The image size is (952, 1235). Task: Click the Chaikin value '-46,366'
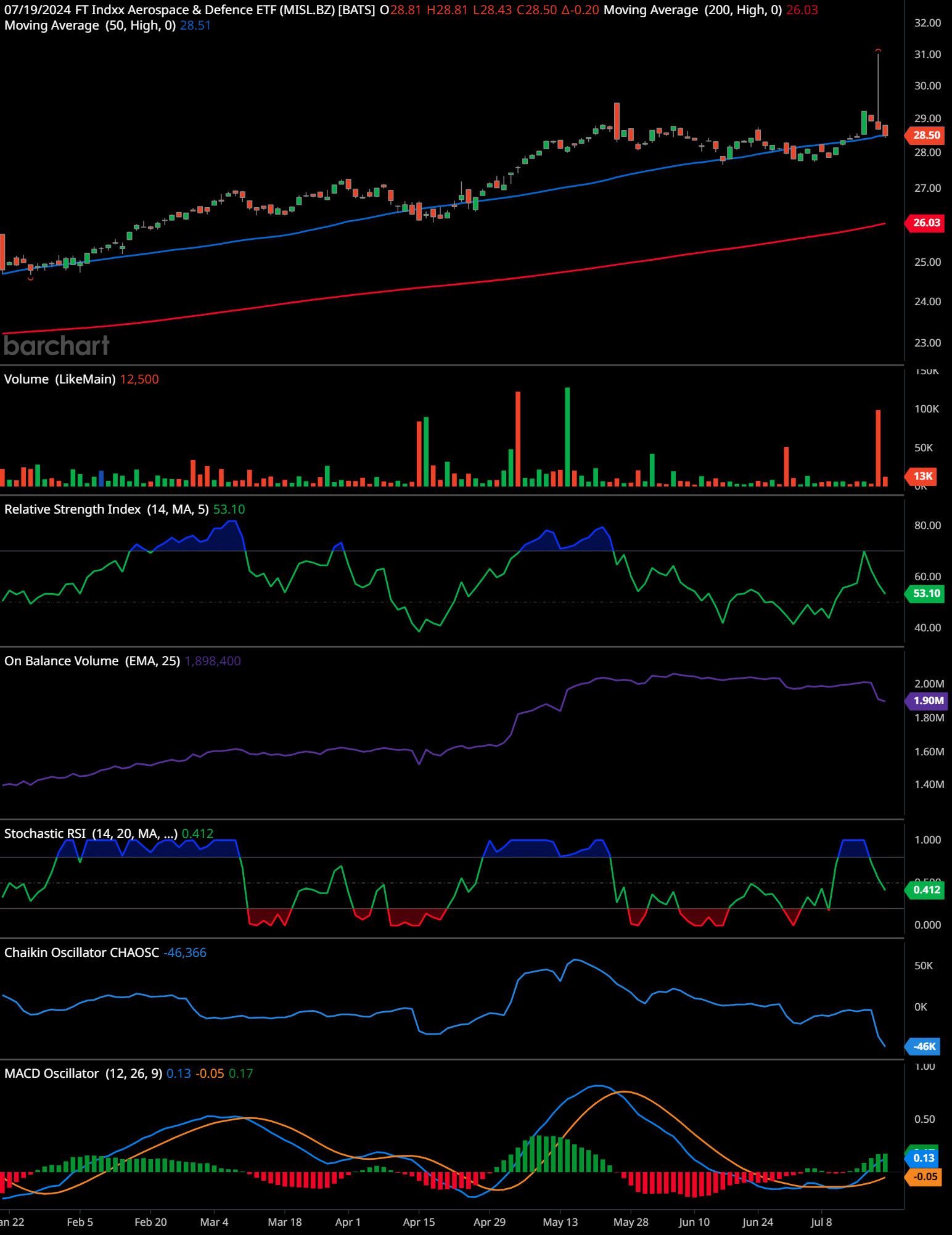click(185, 953)
